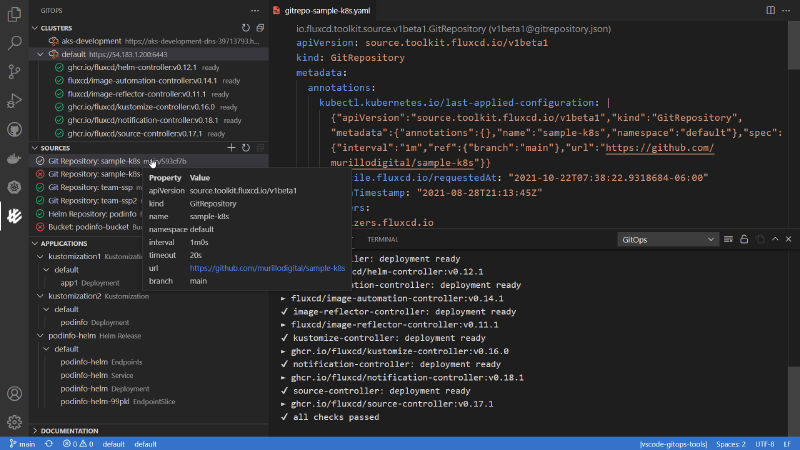This screenshot has width=800, height=450.
Task: Open the Kubernetes view
Action: 14,187
